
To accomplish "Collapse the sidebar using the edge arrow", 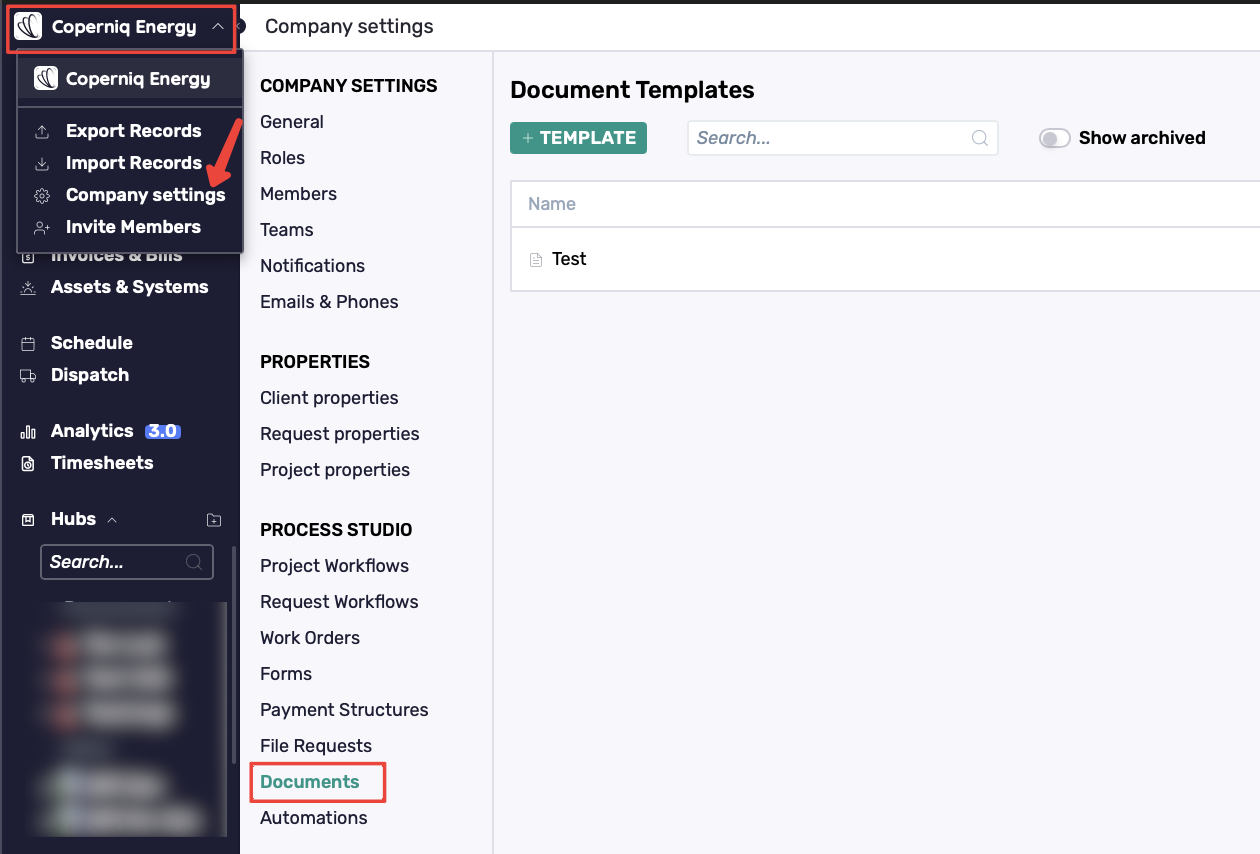I will coord(240,26).
